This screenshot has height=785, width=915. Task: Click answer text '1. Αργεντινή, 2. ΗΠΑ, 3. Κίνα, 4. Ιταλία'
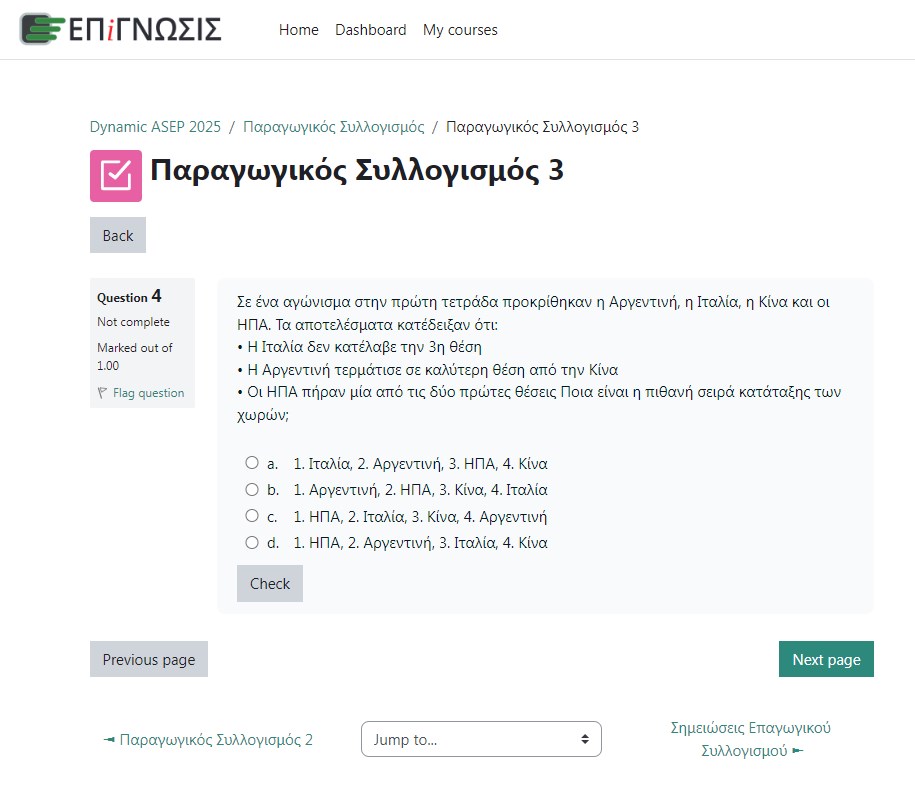tap(420, 490)
